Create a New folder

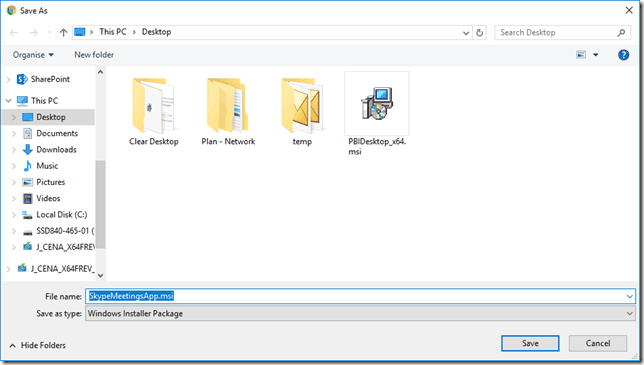(x=94, y=55)
